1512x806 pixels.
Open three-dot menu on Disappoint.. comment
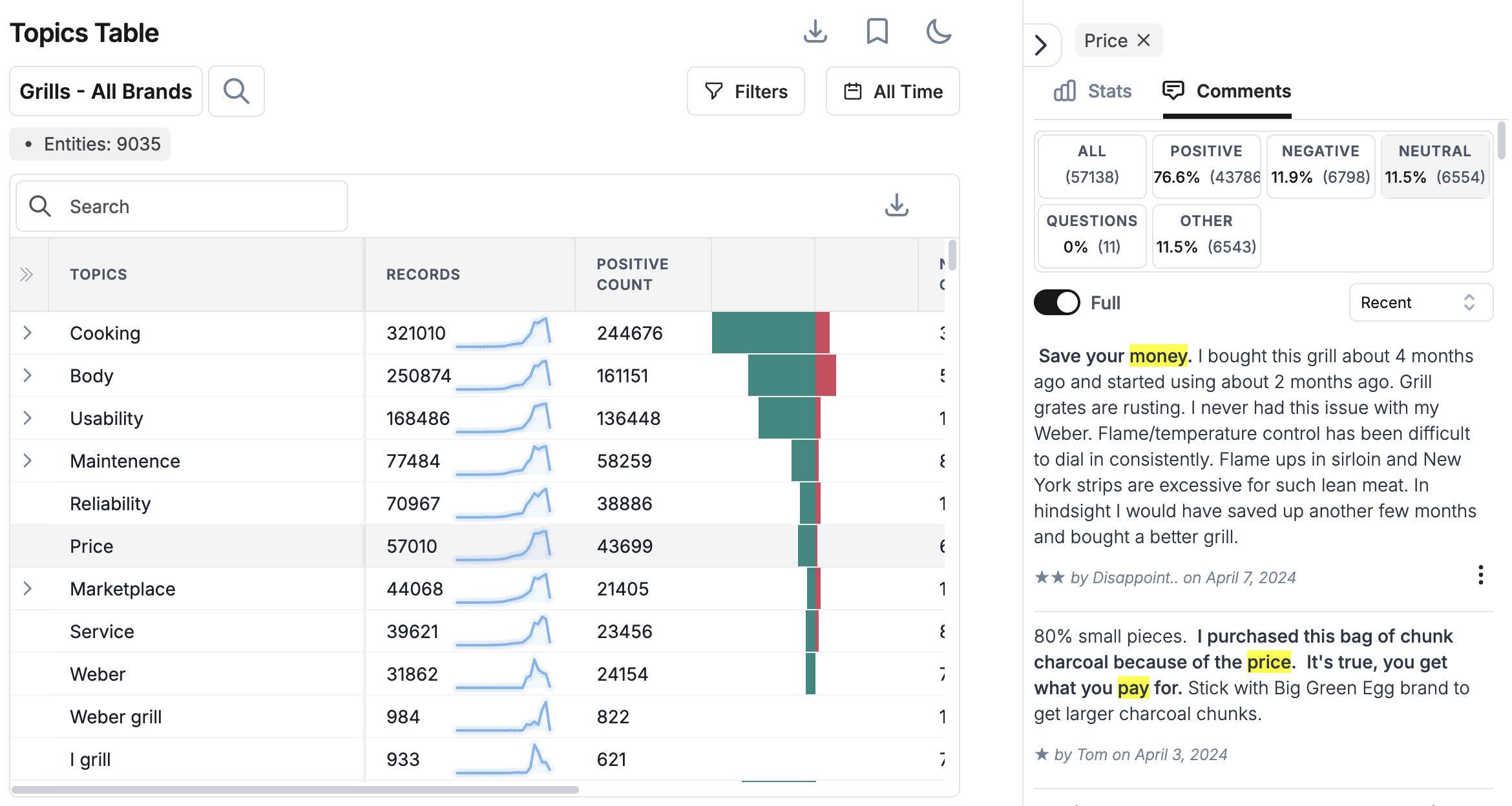1480,575
